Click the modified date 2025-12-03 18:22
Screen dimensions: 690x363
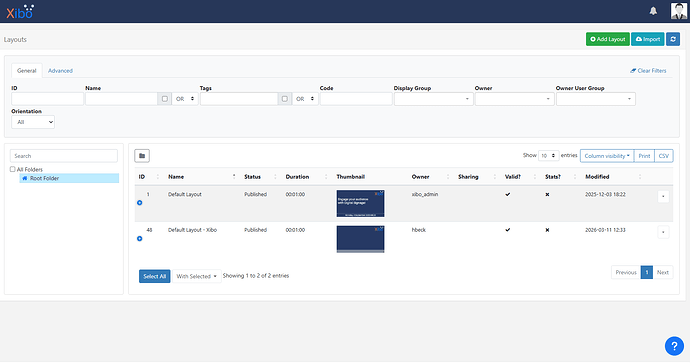pyautogui.click(x=605, y=194)
